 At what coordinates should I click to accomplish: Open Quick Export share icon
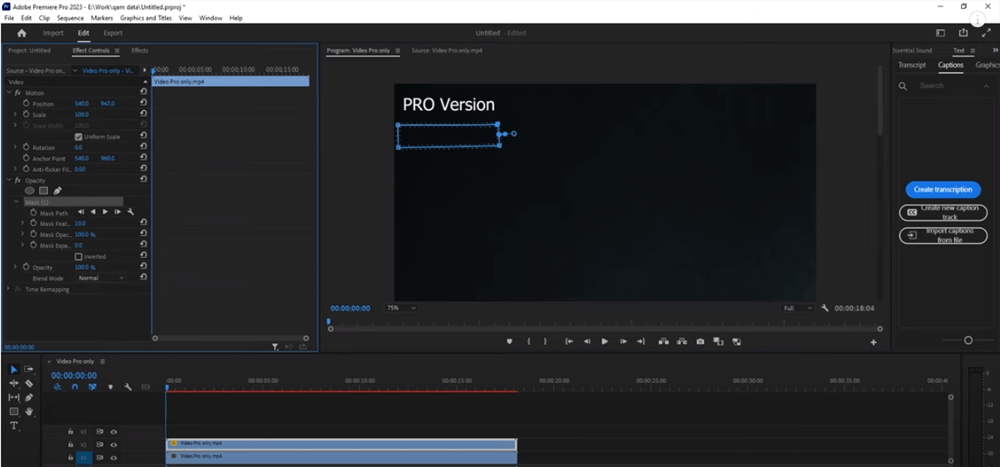click(963, 33)
